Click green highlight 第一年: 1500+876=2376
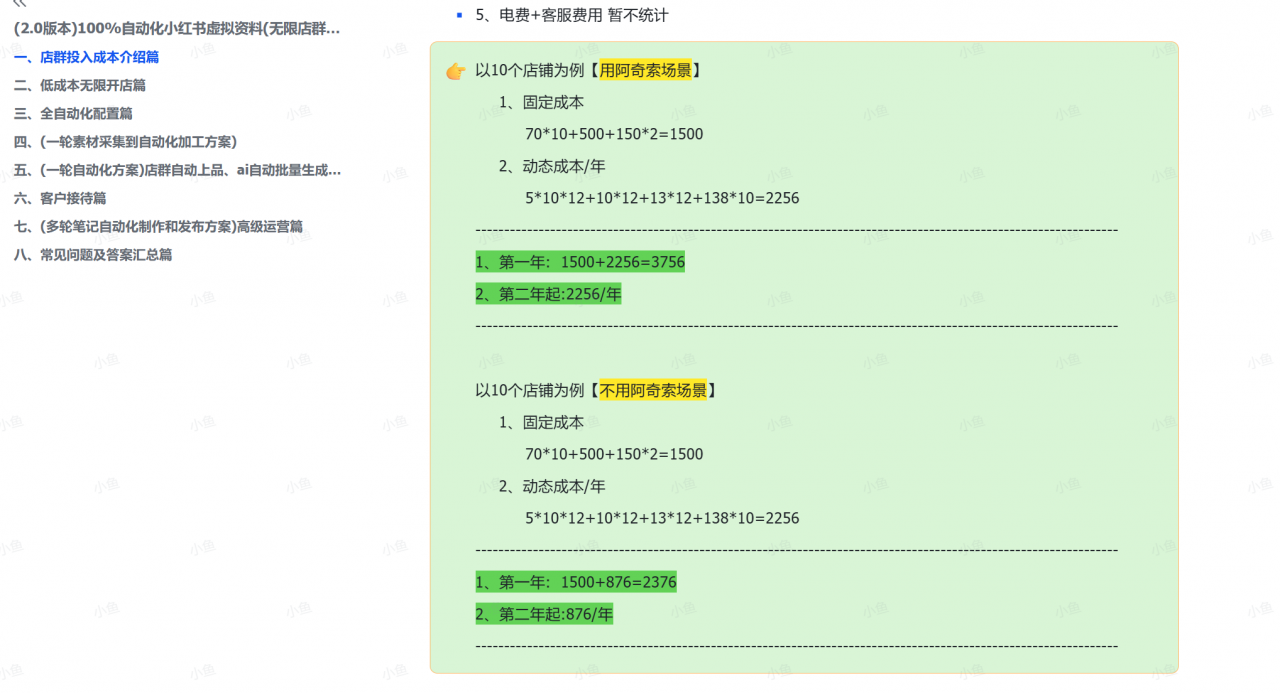This screenshot has width=1280, height=693. click(575, 581)
